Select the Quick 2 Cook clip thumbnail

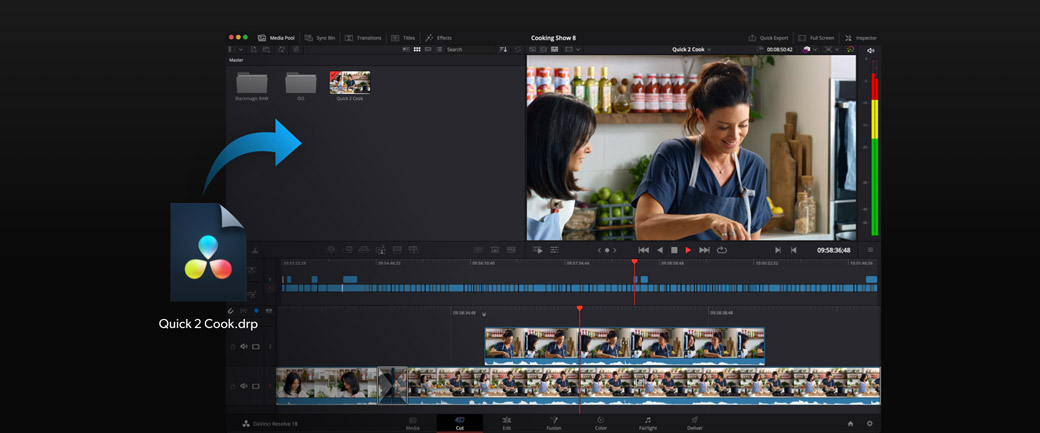point(350,82)
